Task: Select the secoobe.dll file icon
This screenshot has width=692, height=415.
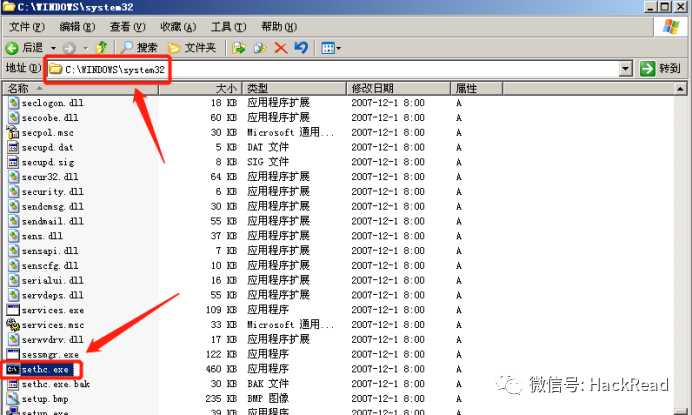Action: coord(13,117)
